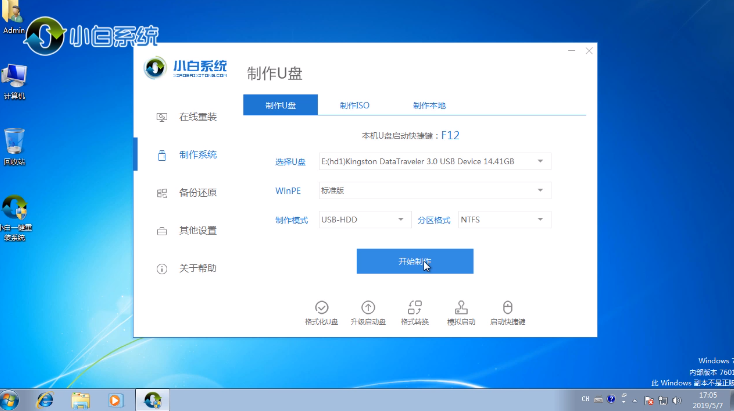
Task: Open the 格式转换 tool
Action: tap(414, 309)
